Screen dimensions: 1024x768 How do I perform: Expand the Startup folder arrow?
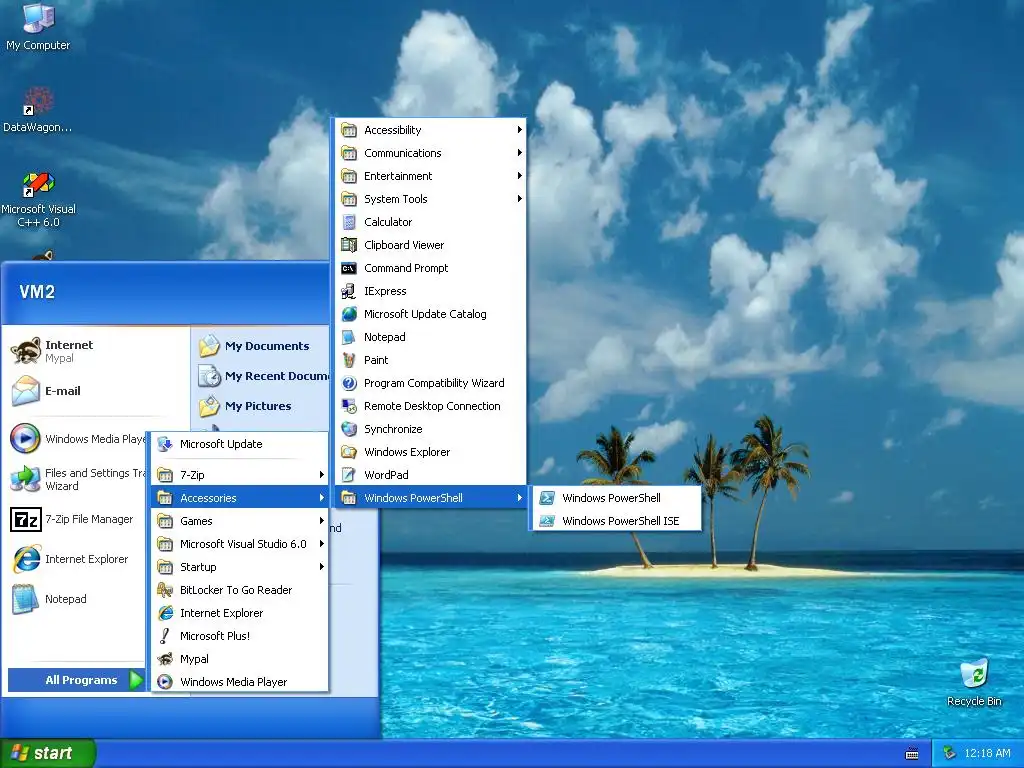321,567
